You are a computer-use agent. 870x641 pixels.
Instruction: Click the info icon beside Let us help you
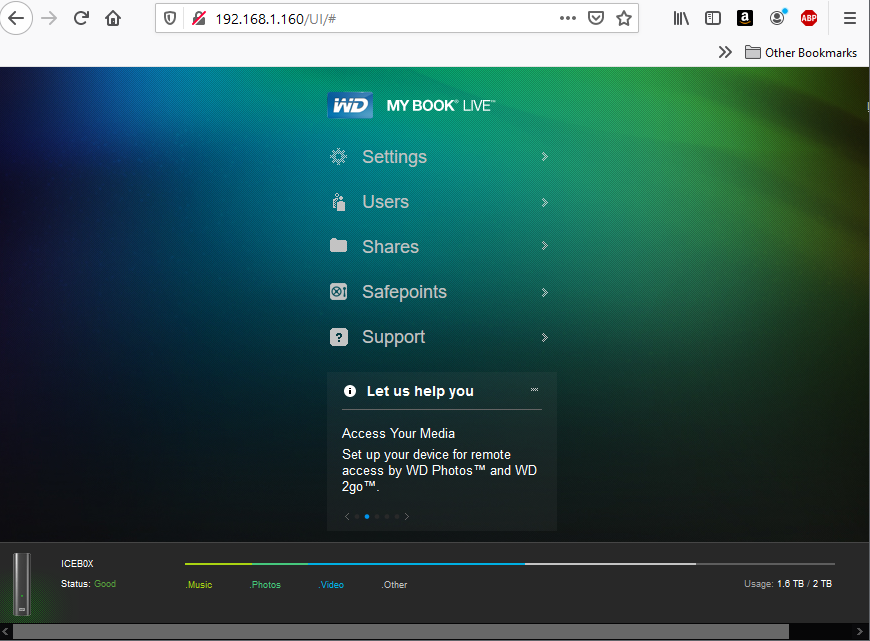click(350, 391)
